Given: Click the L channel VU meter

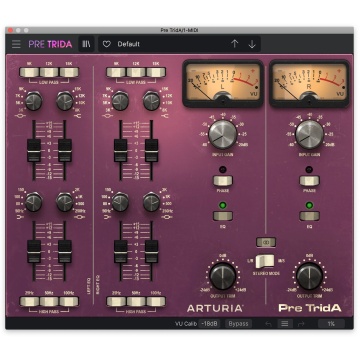Looking at the screenshot, I should coord(223,83).
